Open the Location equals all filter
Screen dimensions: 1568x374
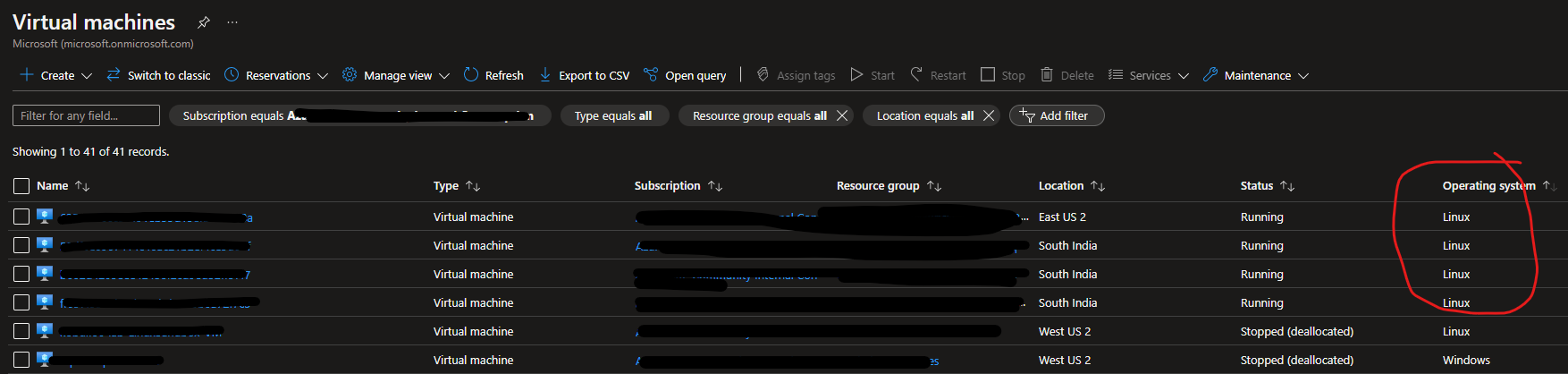[924, 115]
